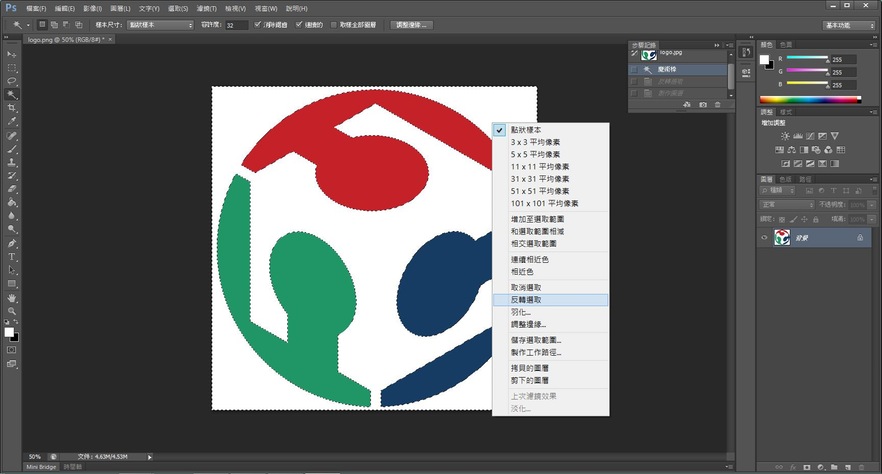Open the layer blend mode 正常 dropdown

(786, 205)
